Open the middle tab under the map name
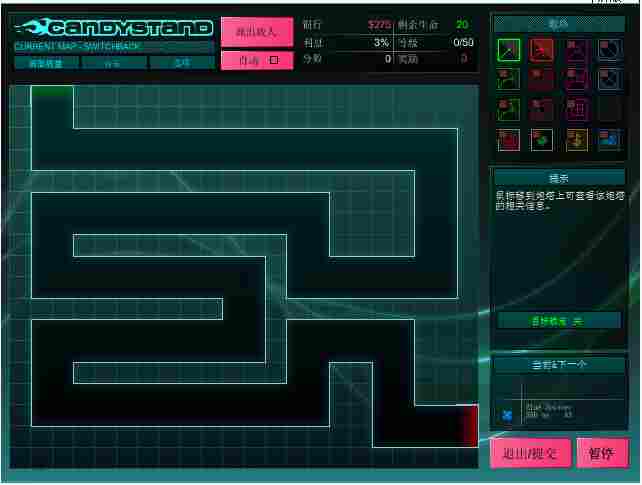Image resolution: width=642 pixels, height=485 pixels. pyautogui.click(x=114, y=63)
